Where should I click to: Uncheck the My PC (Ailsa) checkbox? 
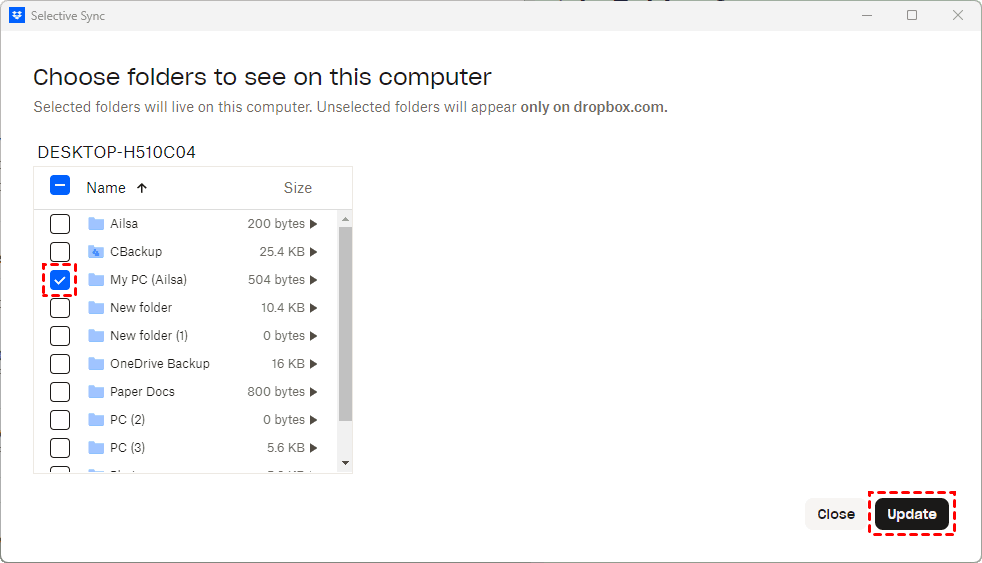point(60,280)
